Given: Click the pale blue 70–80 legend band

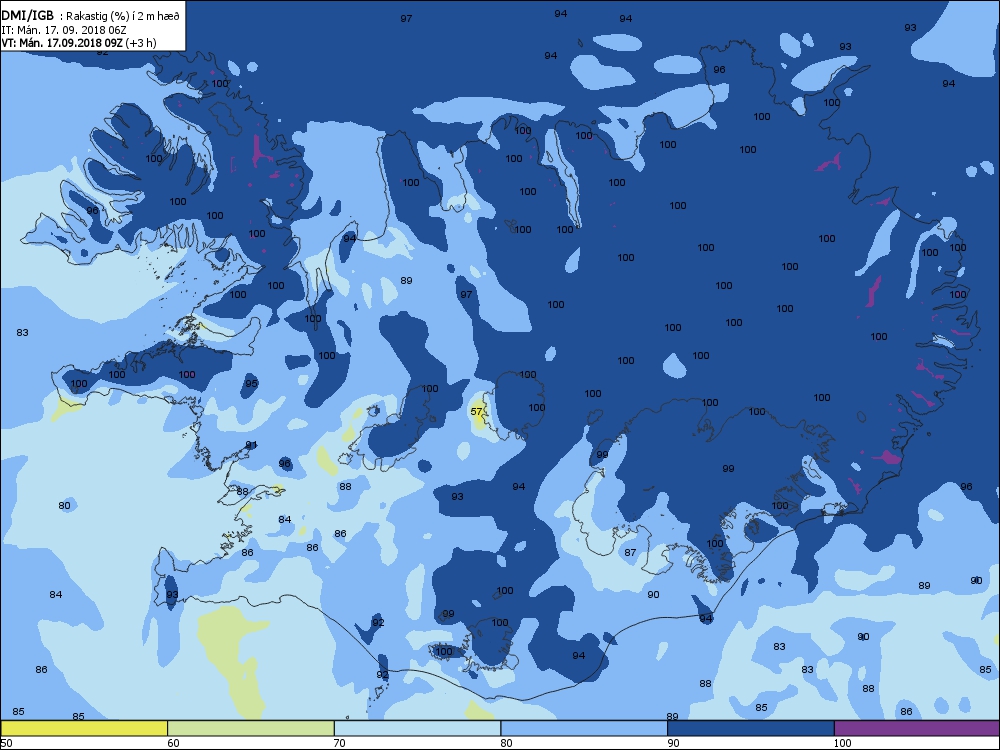Looking at the screenshot, I should (417, 728).
